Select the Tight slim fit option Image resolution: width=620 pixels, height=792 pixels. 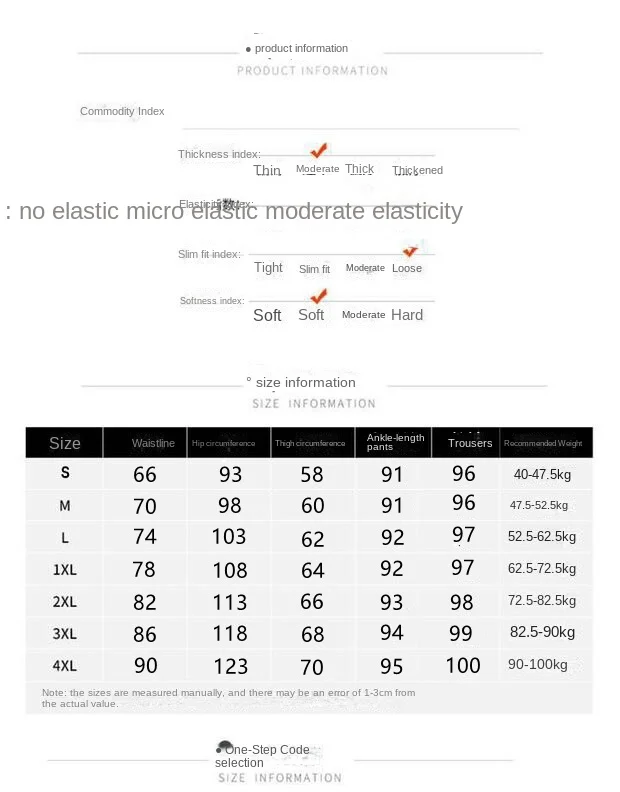click(x=268, y=267)
